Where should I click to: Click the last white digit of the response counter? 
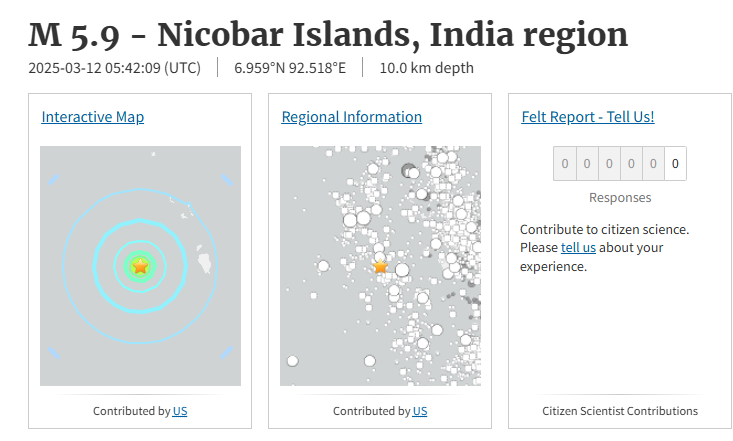675,164
